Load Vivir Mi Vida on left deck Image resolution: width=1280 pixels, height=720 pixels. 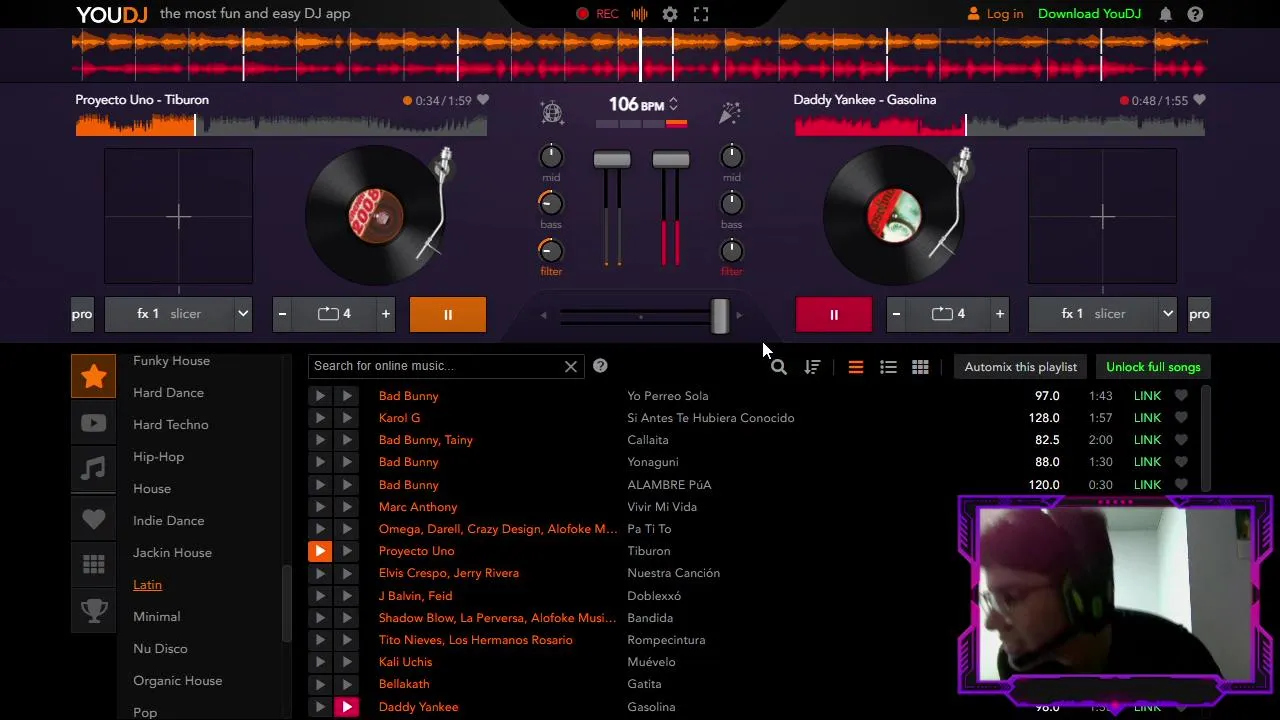(320, 507)
